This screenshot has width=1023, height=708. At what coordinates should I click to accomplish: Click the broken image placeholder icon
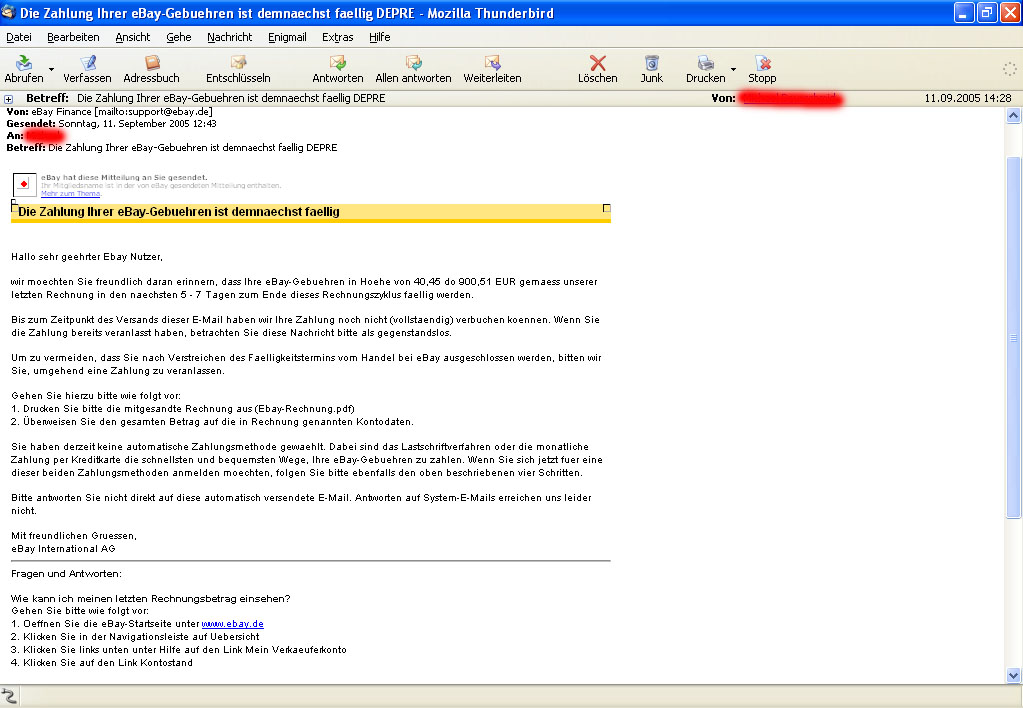pos(25,185)
